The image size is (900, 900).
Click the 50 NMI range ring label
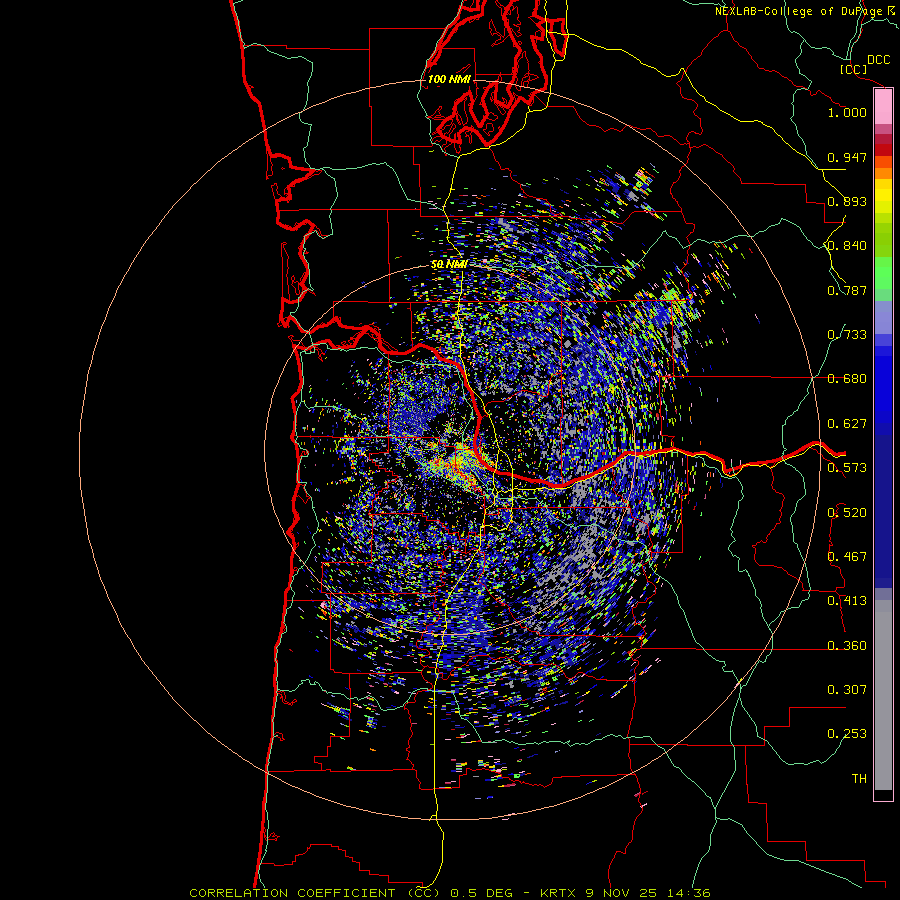(449, 264)
